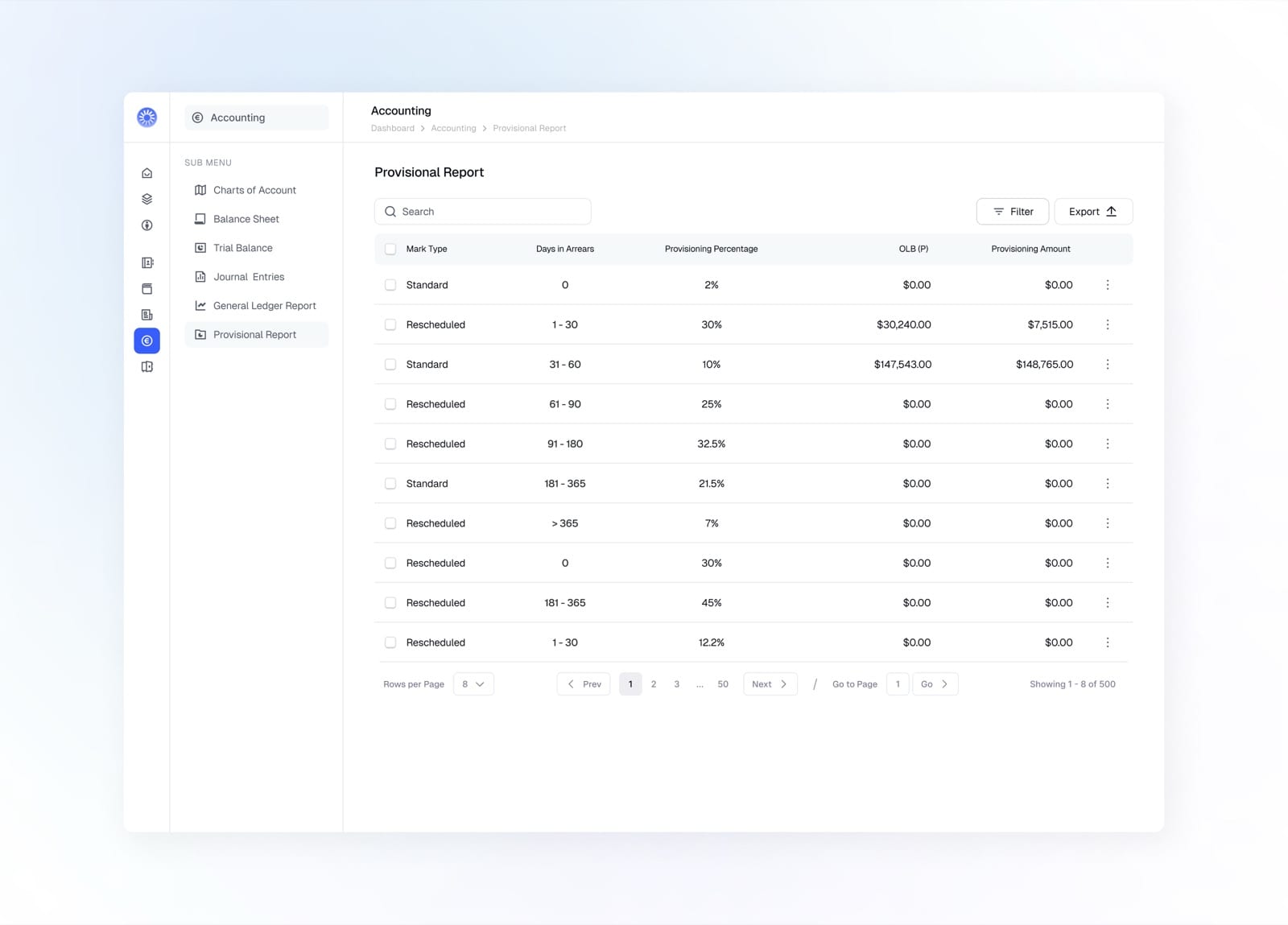Select the checkbox for the 31 - 60 Standard row
This screenshot has width=1288, height=925.
point(390,365)
